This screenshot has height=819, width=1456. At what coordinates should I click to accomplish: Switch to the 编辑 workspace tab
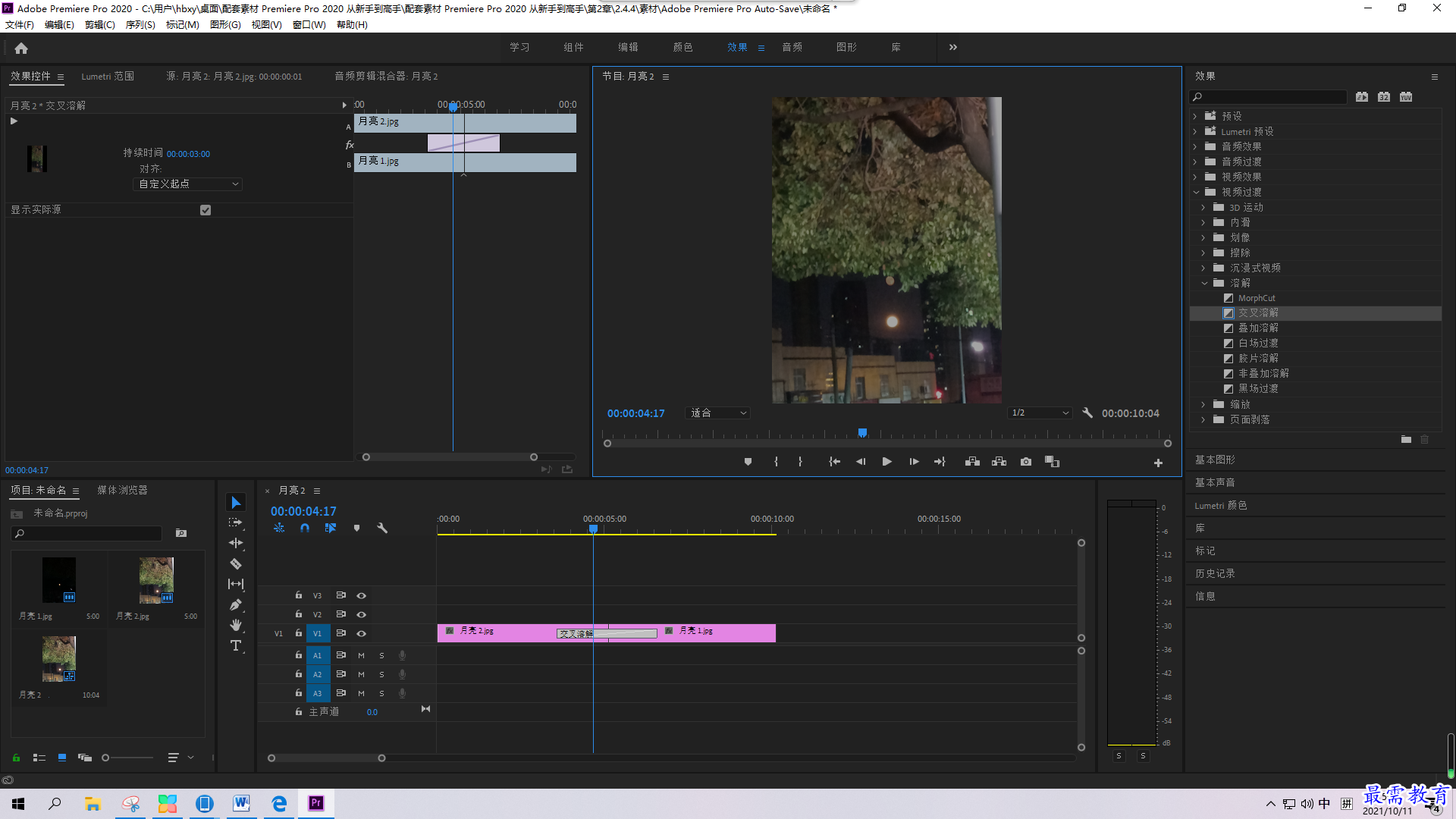[628, 47]
